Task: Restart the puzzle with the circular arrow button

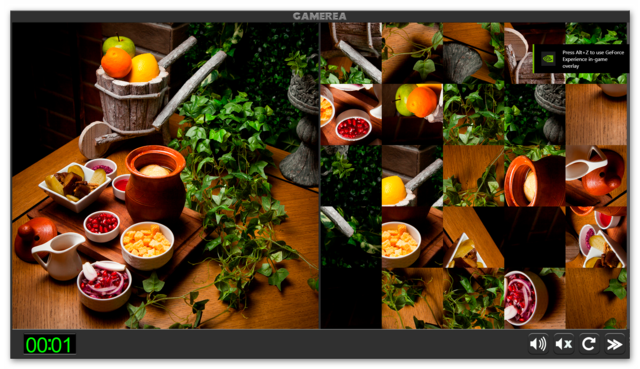Action: pos(589,344)
